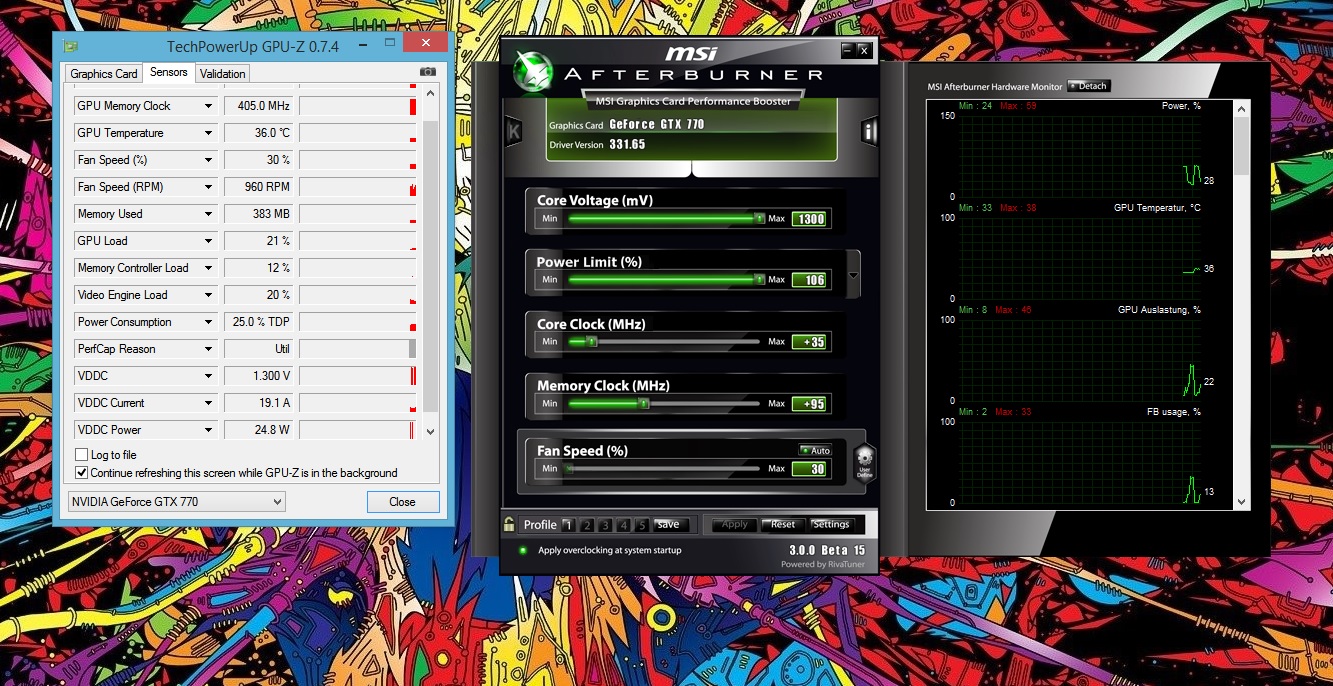Open Memory Controller Load sensor dropdown
1333x686 pixels.
pyautogui.click(x=209, y=268)
